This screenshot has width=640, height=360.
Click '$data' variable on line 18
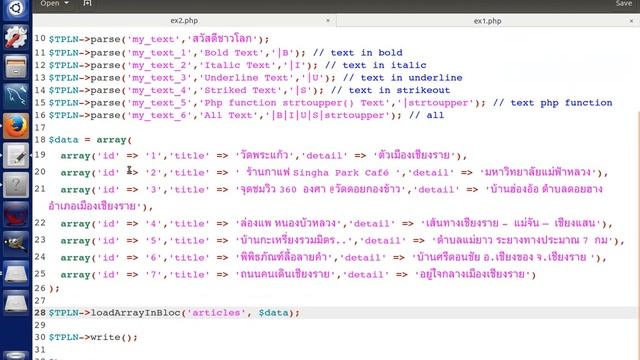(63, 140)
